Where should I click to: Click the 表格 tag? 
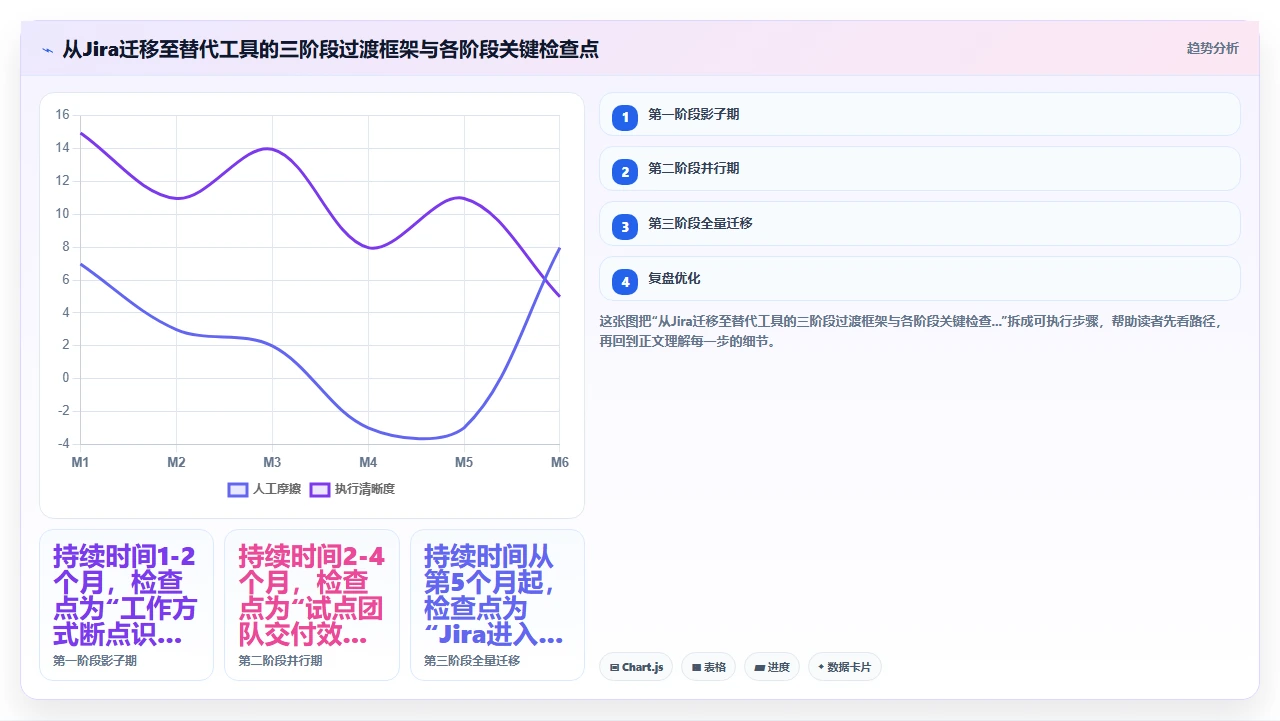(708, 667)
